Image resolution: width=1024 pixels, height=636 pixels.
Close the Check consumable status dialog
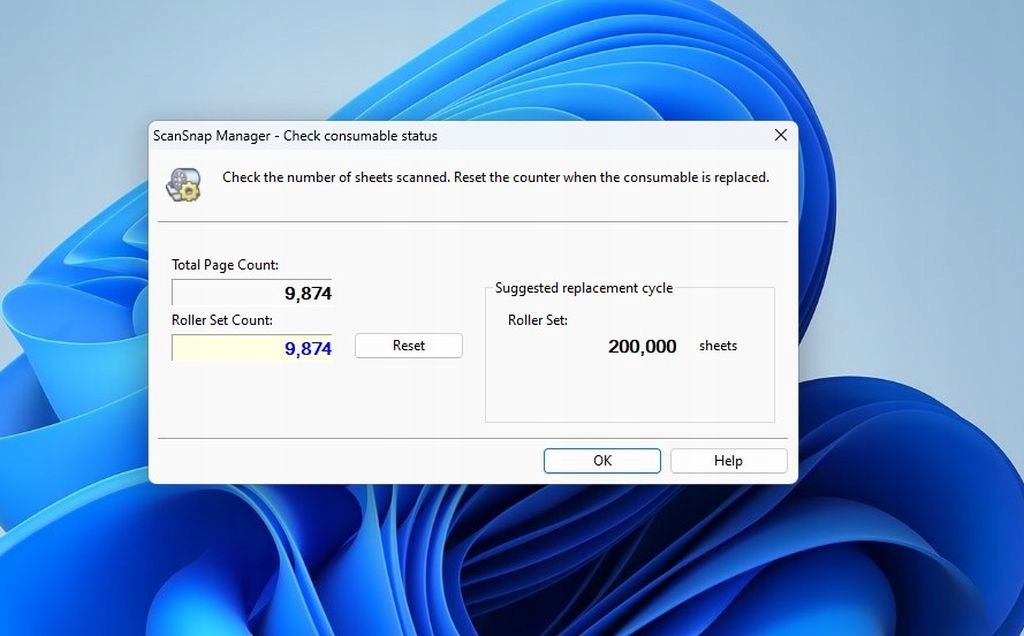click(780, 135)
